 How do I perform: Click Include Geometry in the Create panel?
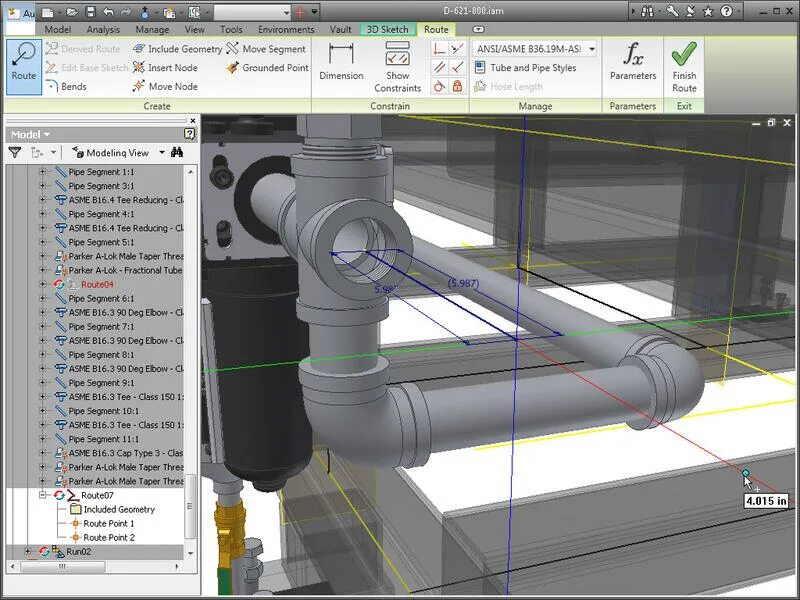177,49
